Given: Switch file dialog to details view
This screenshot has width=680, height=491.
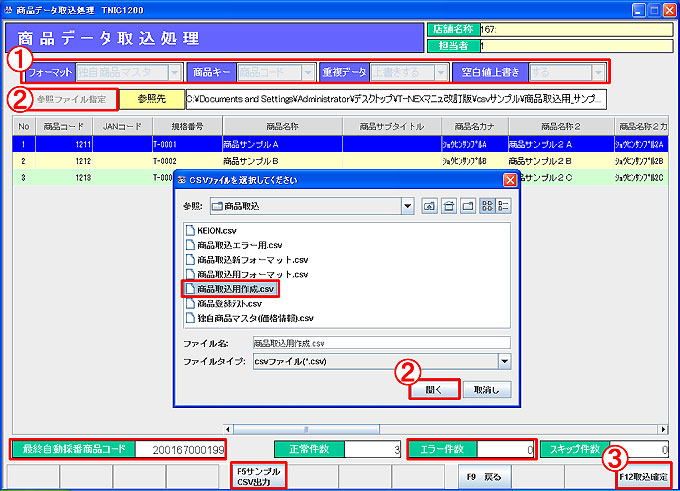Looking at the screenshot, I should [503, 206].
